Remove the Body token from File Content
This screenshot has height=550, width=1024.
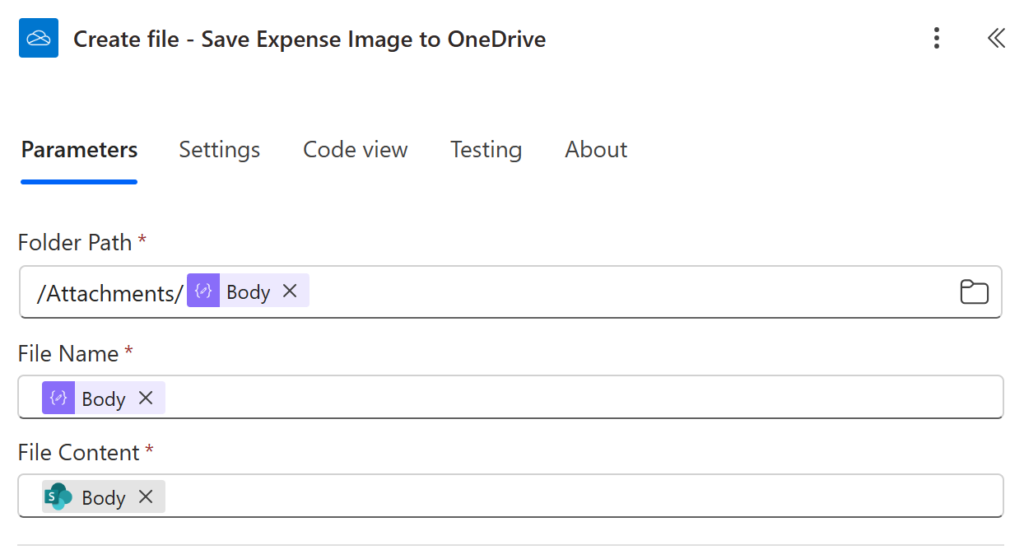tap(146, 497)
